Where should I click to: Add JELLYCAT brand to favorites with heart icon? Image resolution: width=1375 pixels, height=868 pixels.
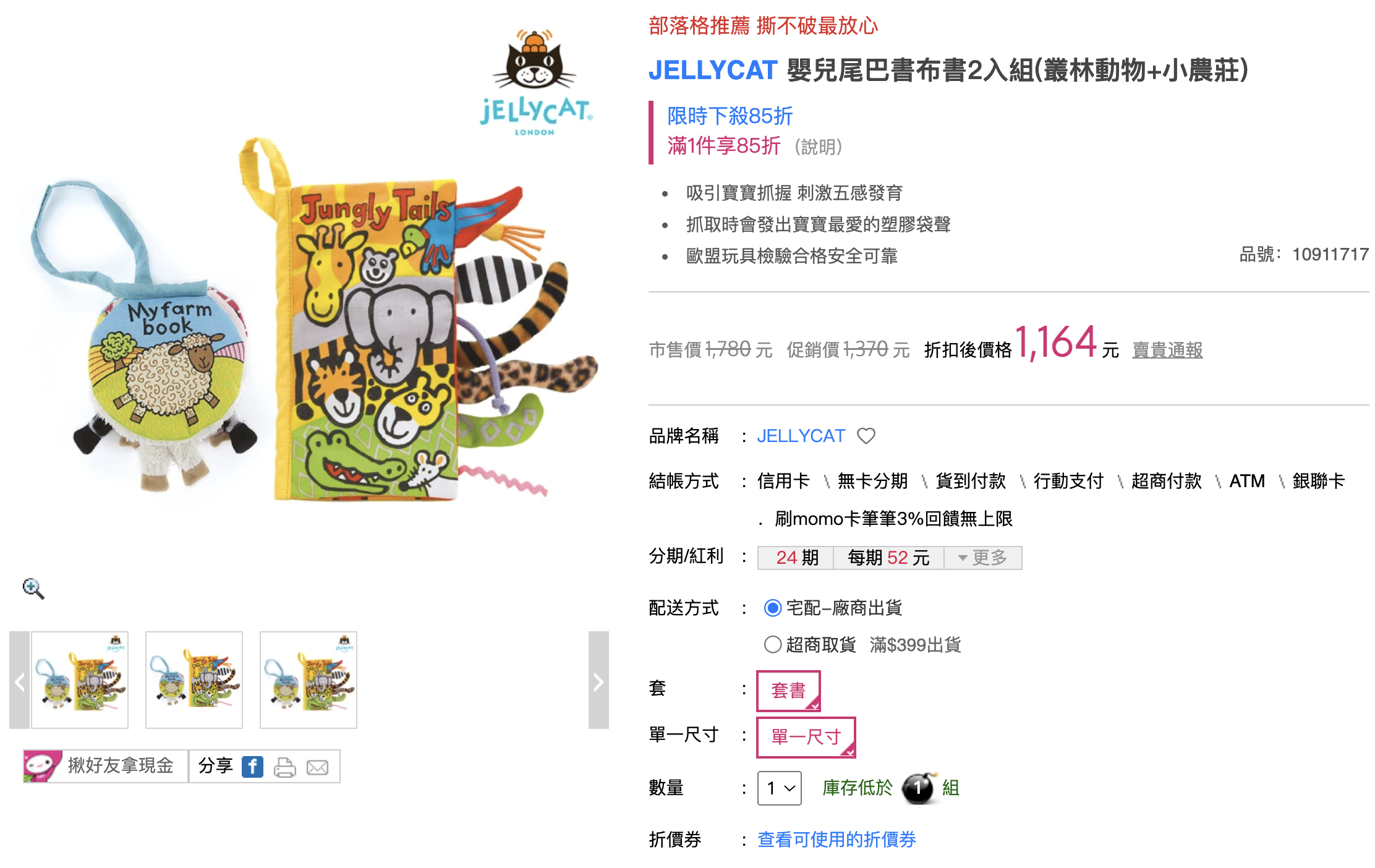coord(866,436)
